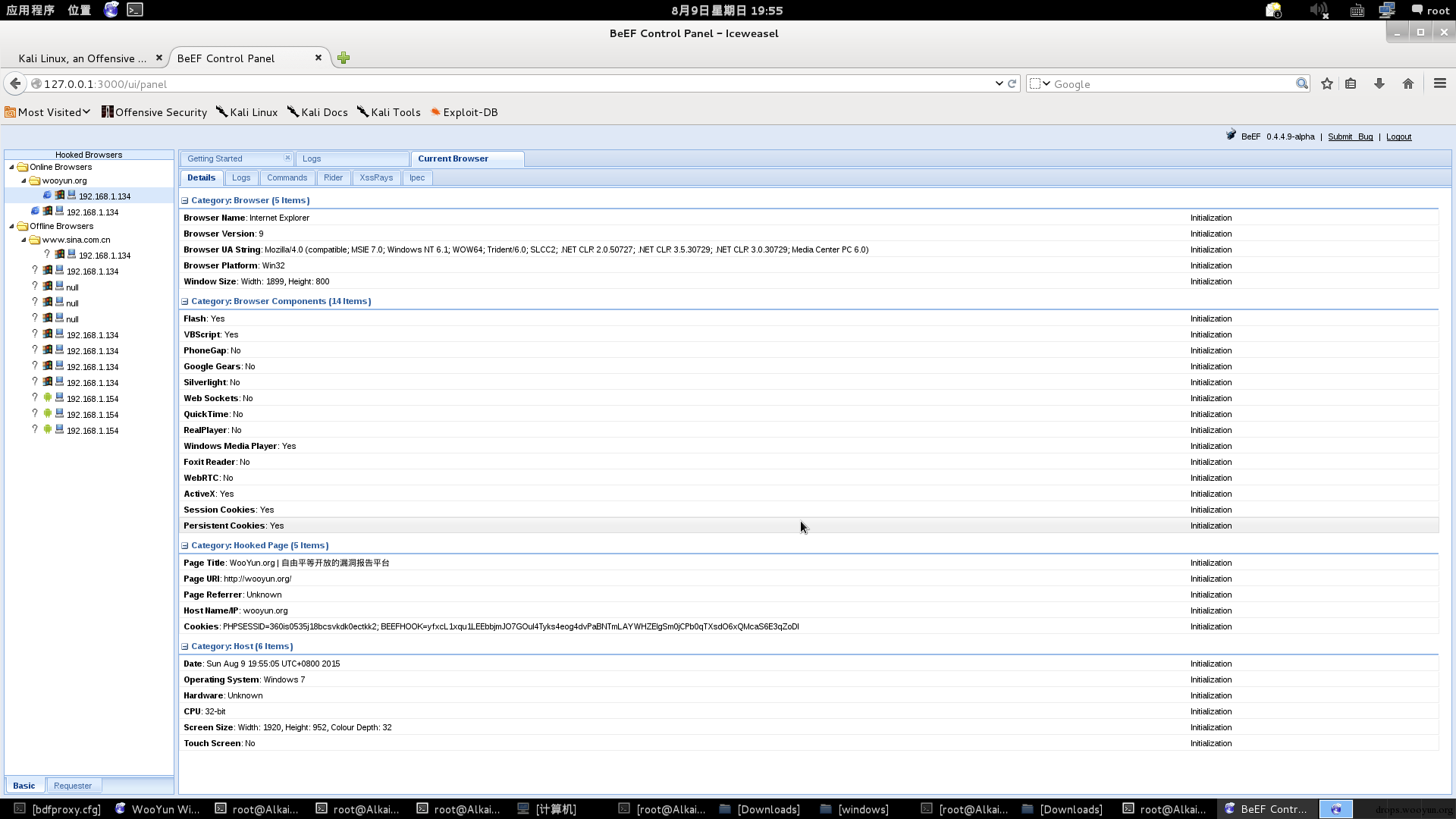Collapse the www.sina.com.cn folder node
The height and width of the screenshot is (819, 1456).
click(x=24, y=240)
